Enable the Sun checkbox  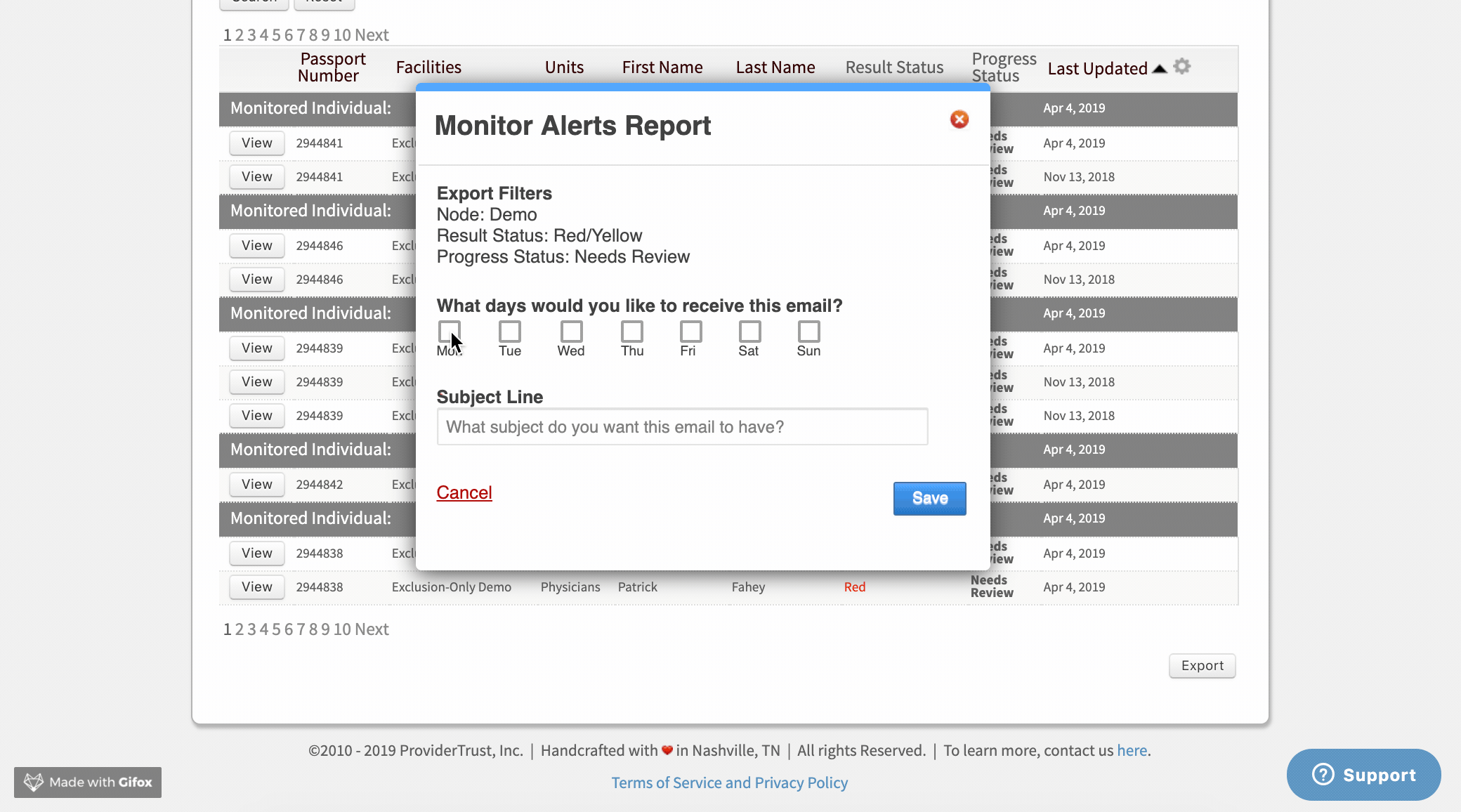pos(808,331)
